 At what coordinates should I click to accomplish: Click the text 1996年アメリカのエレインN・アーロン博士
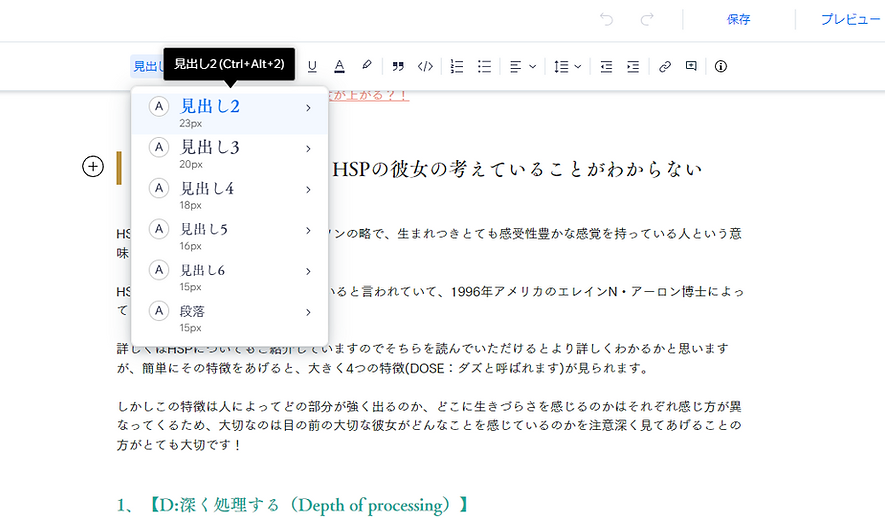pyautogui.click(x=579, y=292)
